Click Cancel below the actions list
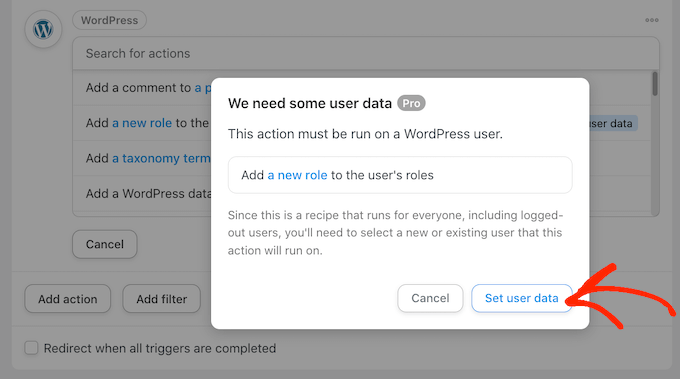680x379 pixels. (105, 244)
